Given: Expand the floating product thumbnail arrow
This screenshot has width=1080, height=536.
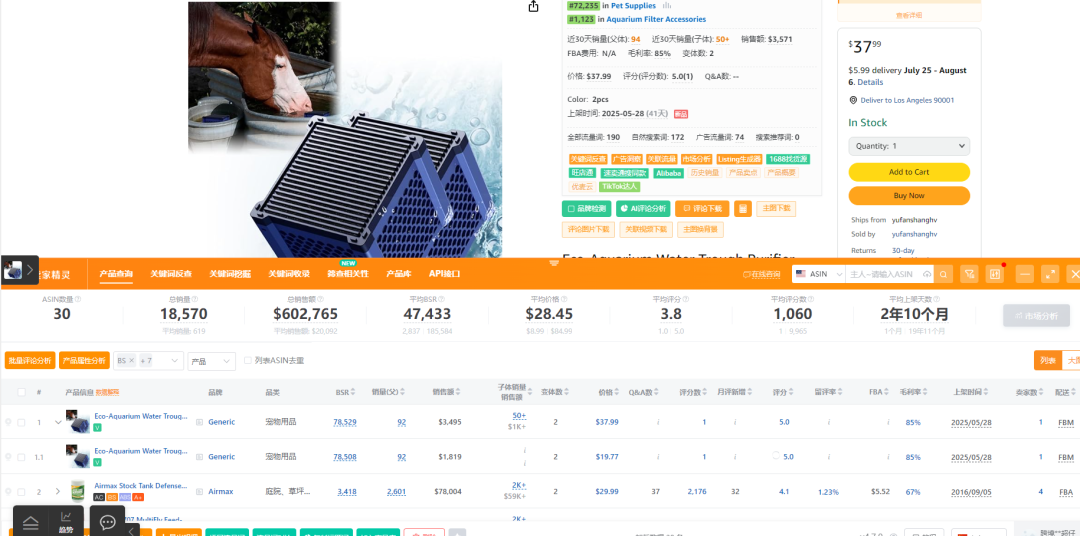Looking at the screenshot, I should point(30,271).
